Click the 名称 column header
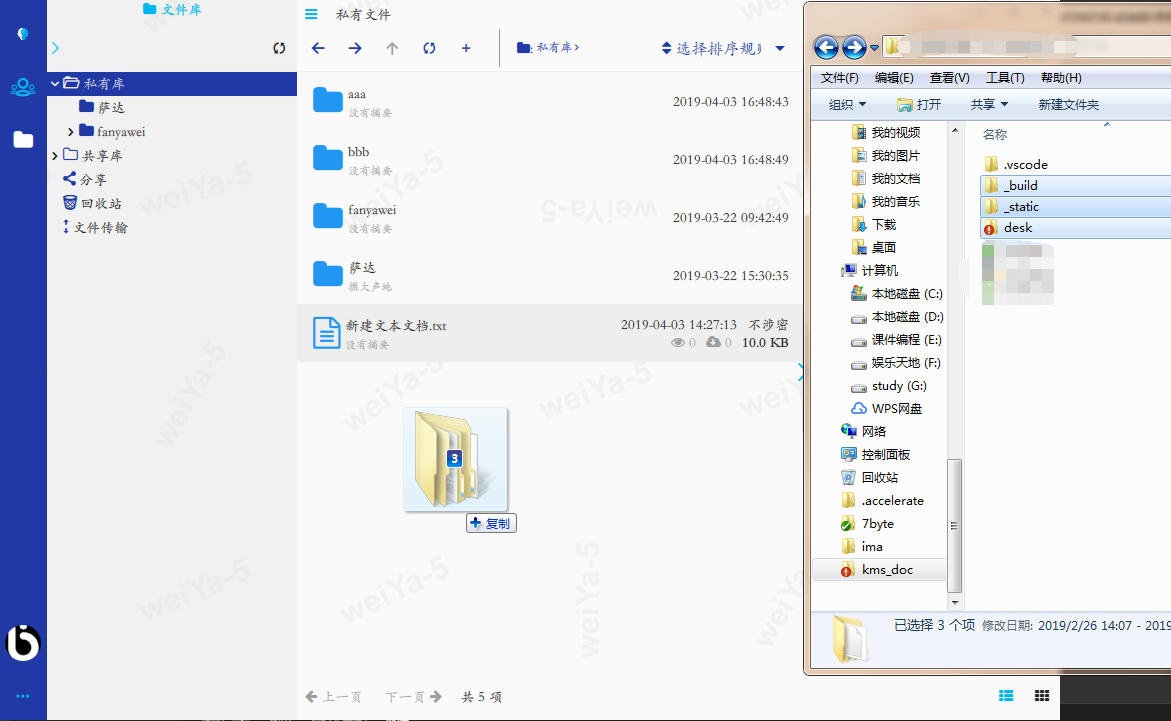 point(995,134)
